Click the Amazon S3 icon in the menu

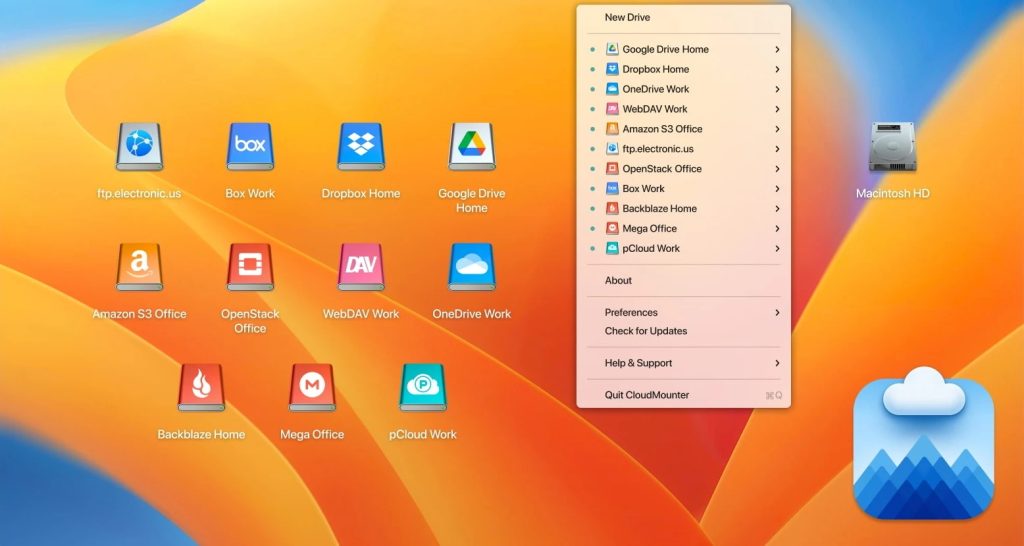click(612, 129)
